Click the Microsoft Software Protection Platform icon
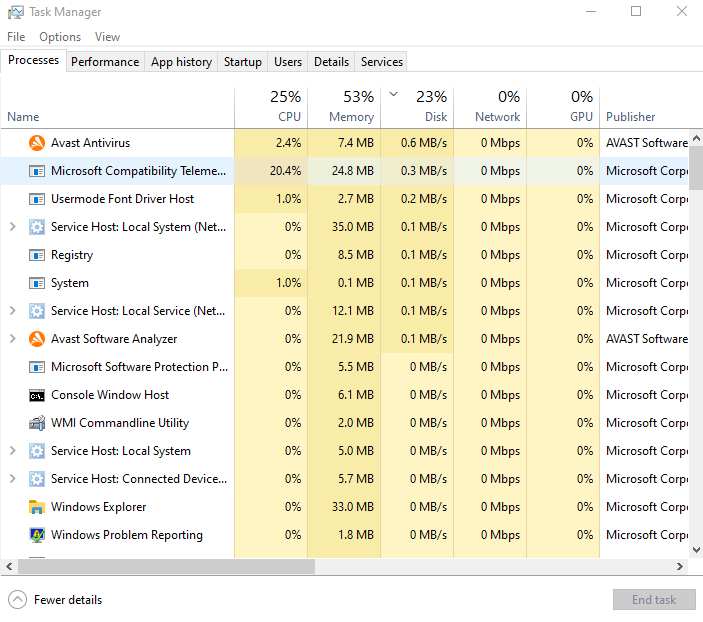The height and width of the screenshot is (622, 703). tap(37, 367)
